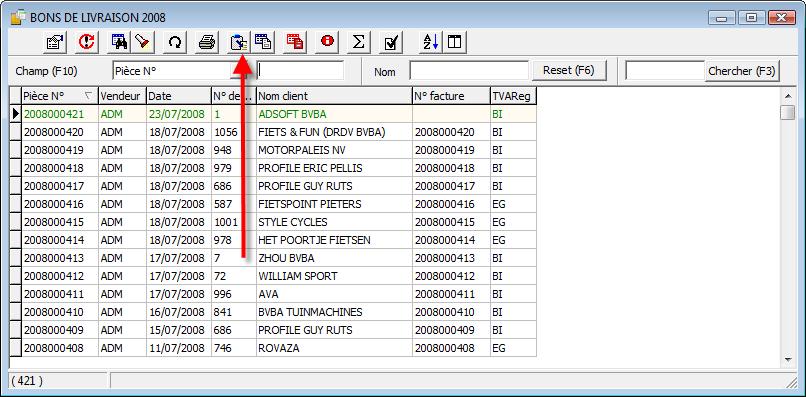Click the clipboard paste document icon
Image resolution: width=806 pixels, height=397 pixels.
pos(239,42)
